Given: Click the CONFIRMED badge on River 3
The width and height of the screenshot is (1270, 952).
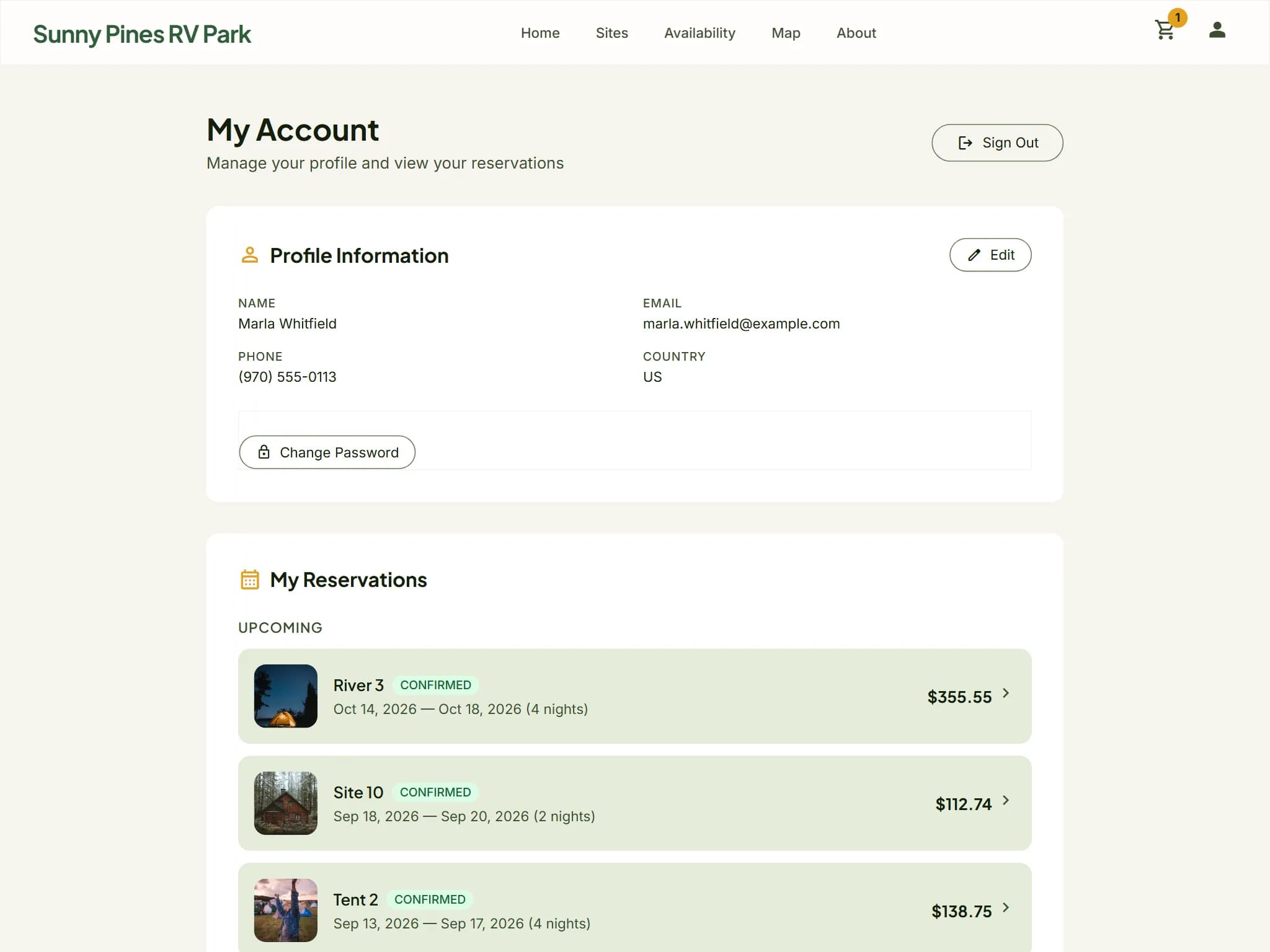Looking at the screenshot, I should [x=435, y=685].
